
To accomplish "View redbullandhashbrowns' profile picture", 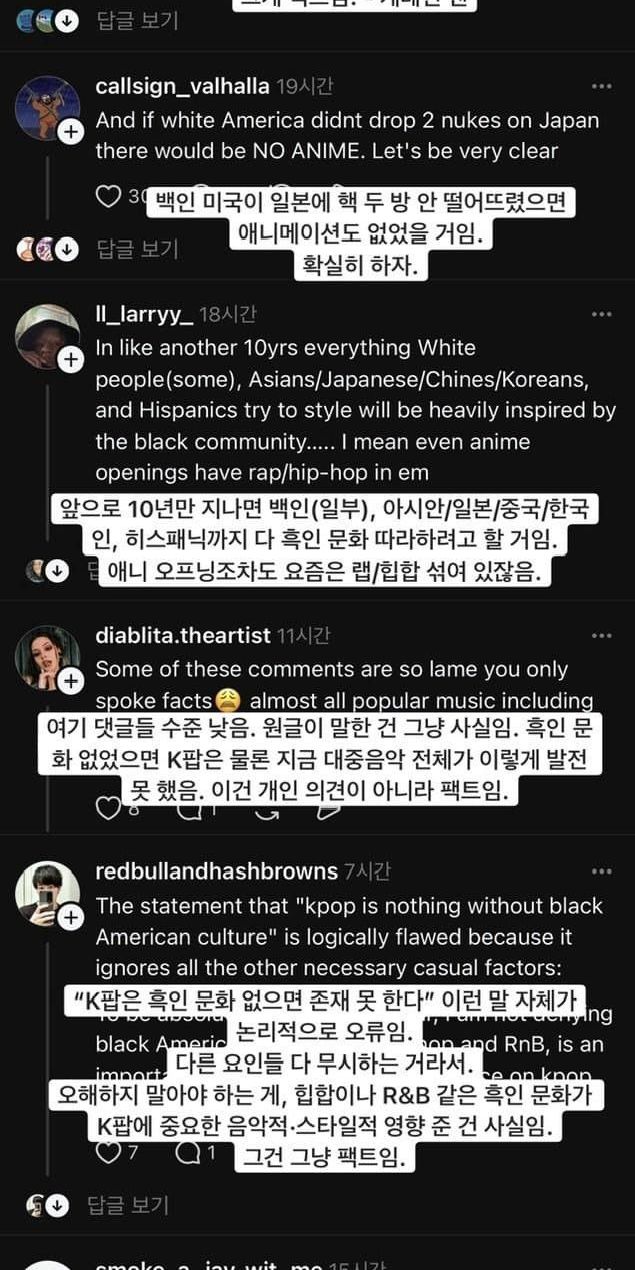I will [x=47, y=892].
